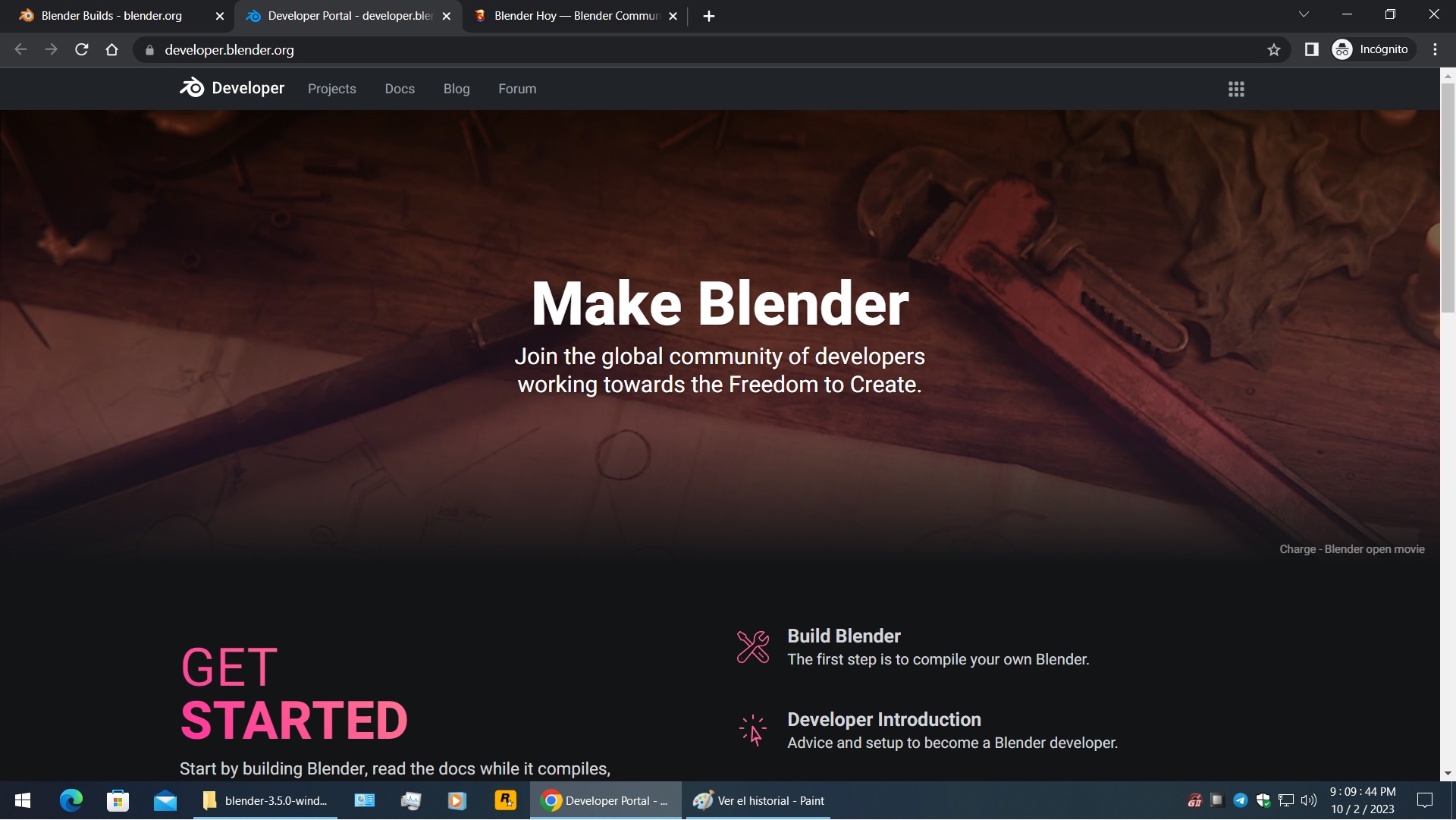Open the Forum navigation link
The width and height of the screenshot is (1456, 820).
pyautogui.click(x=517, y=89)
